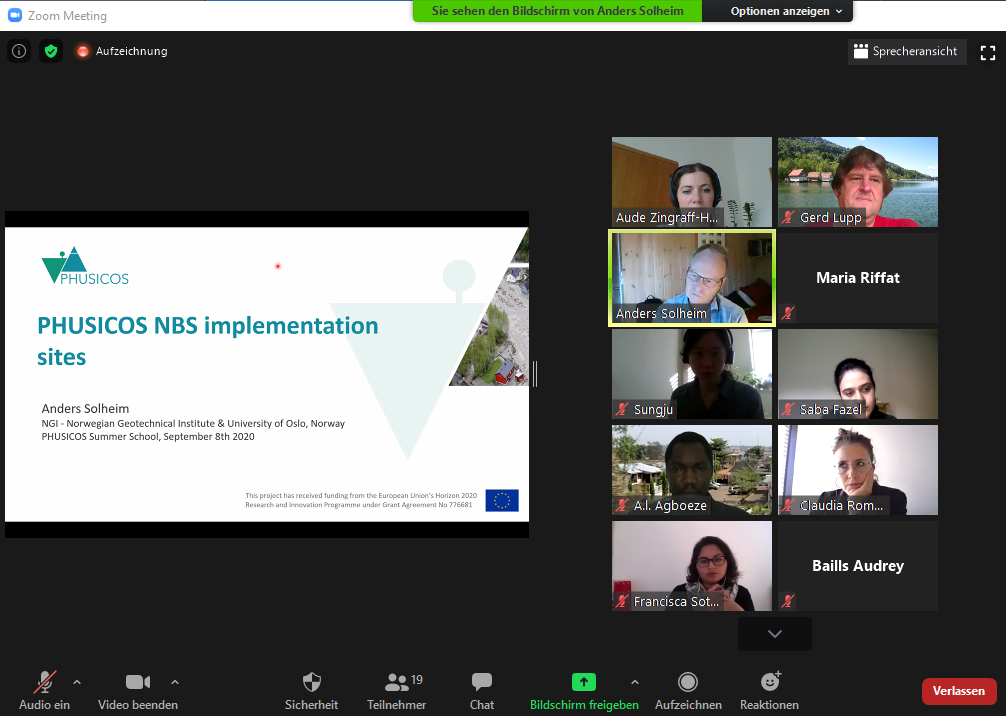1006x716 pixels.
Task: Select Gerd Lupp's video thumbnail
Action: [x=857, y=181]
